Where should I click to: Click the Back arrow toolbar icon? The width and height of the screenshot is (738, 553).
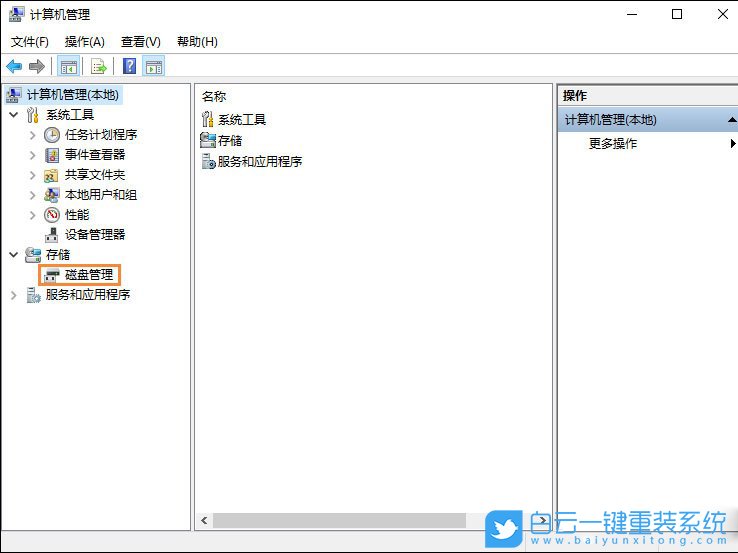14,66
